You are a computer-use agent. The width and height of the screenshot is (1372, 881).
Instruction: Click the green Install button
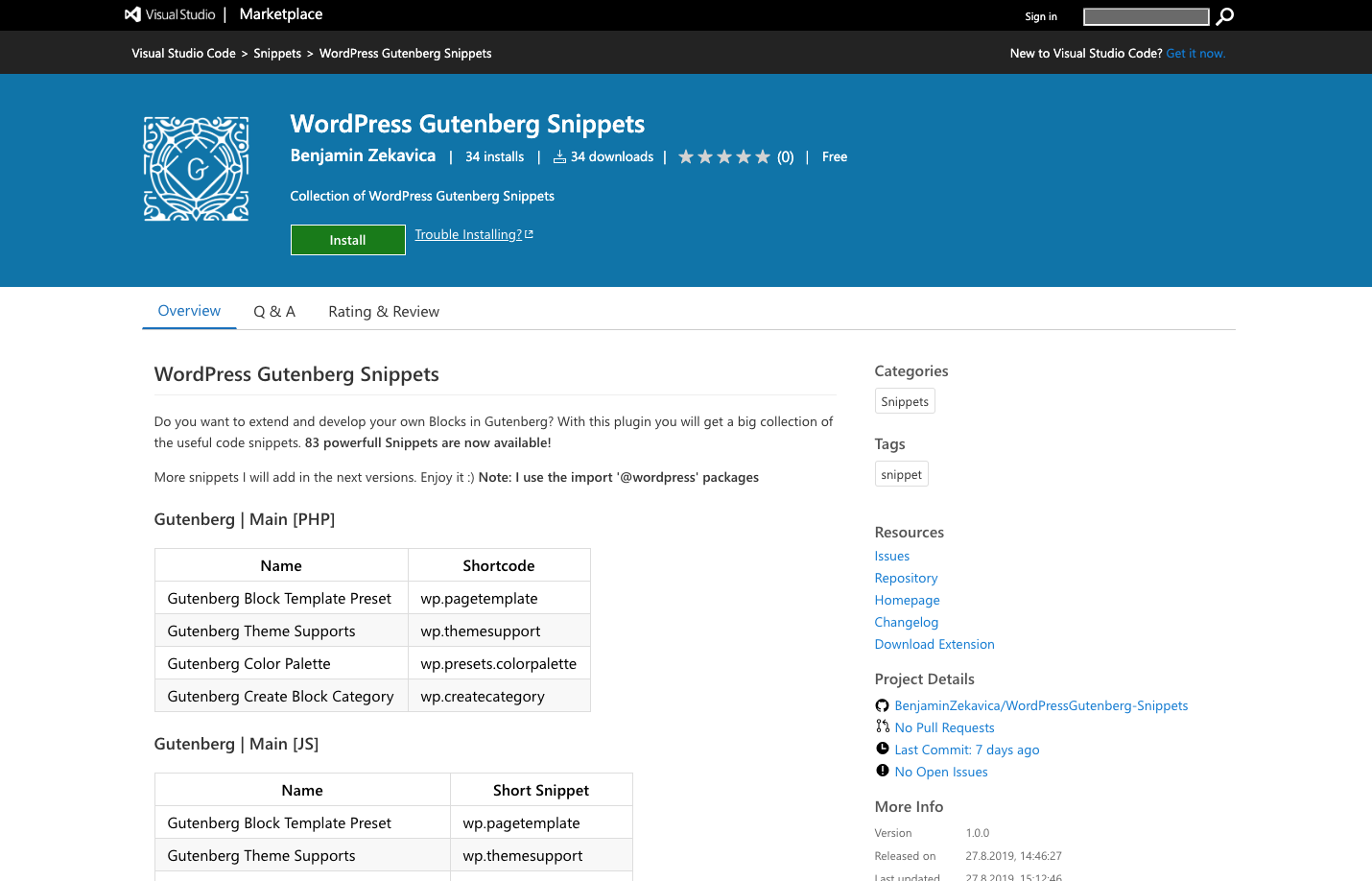point(347,240)
